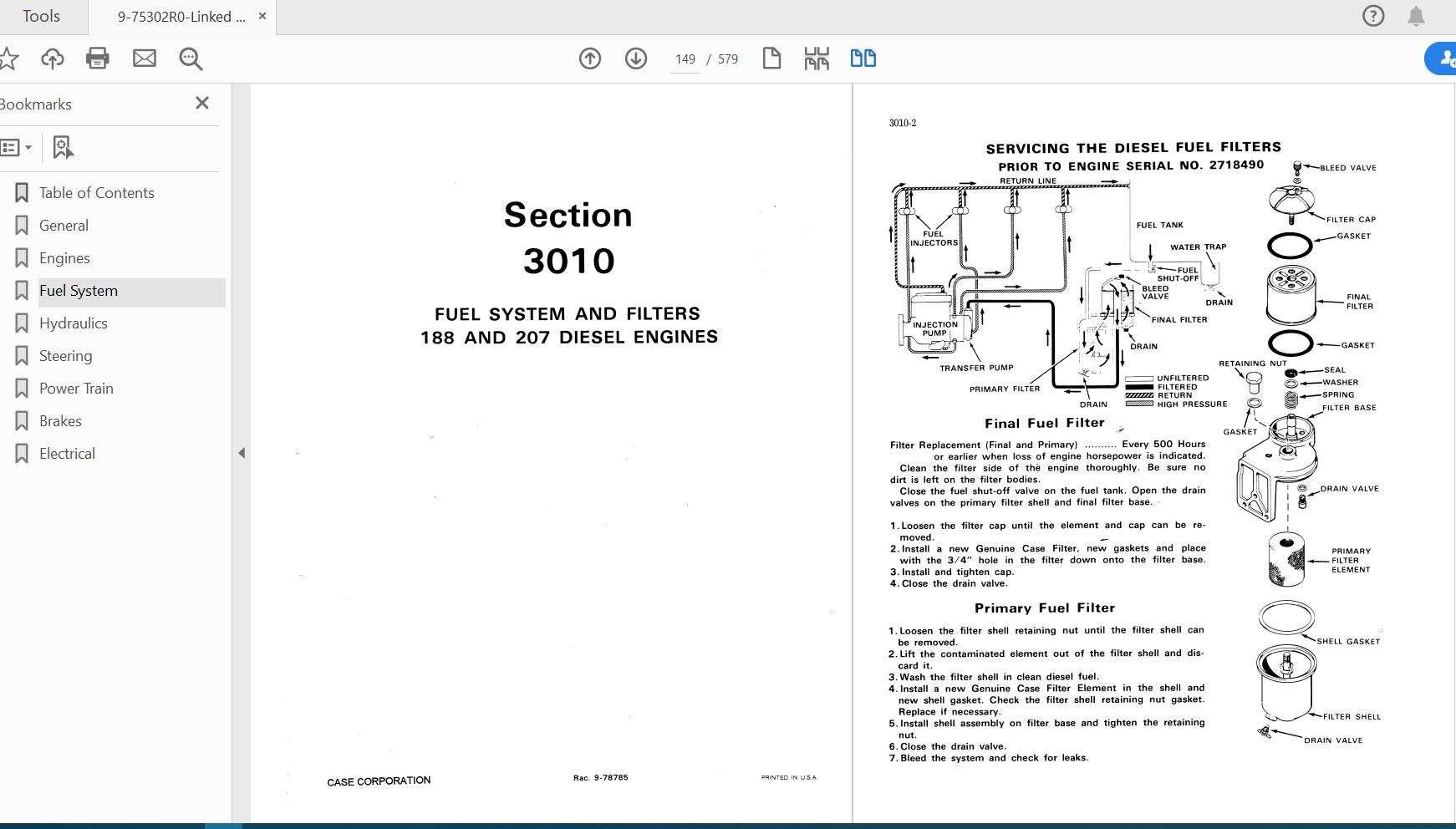The height and width of the screenshot is (829, 1456).
Task: Switch to single page view icon
Action: [x=771, y=58]
